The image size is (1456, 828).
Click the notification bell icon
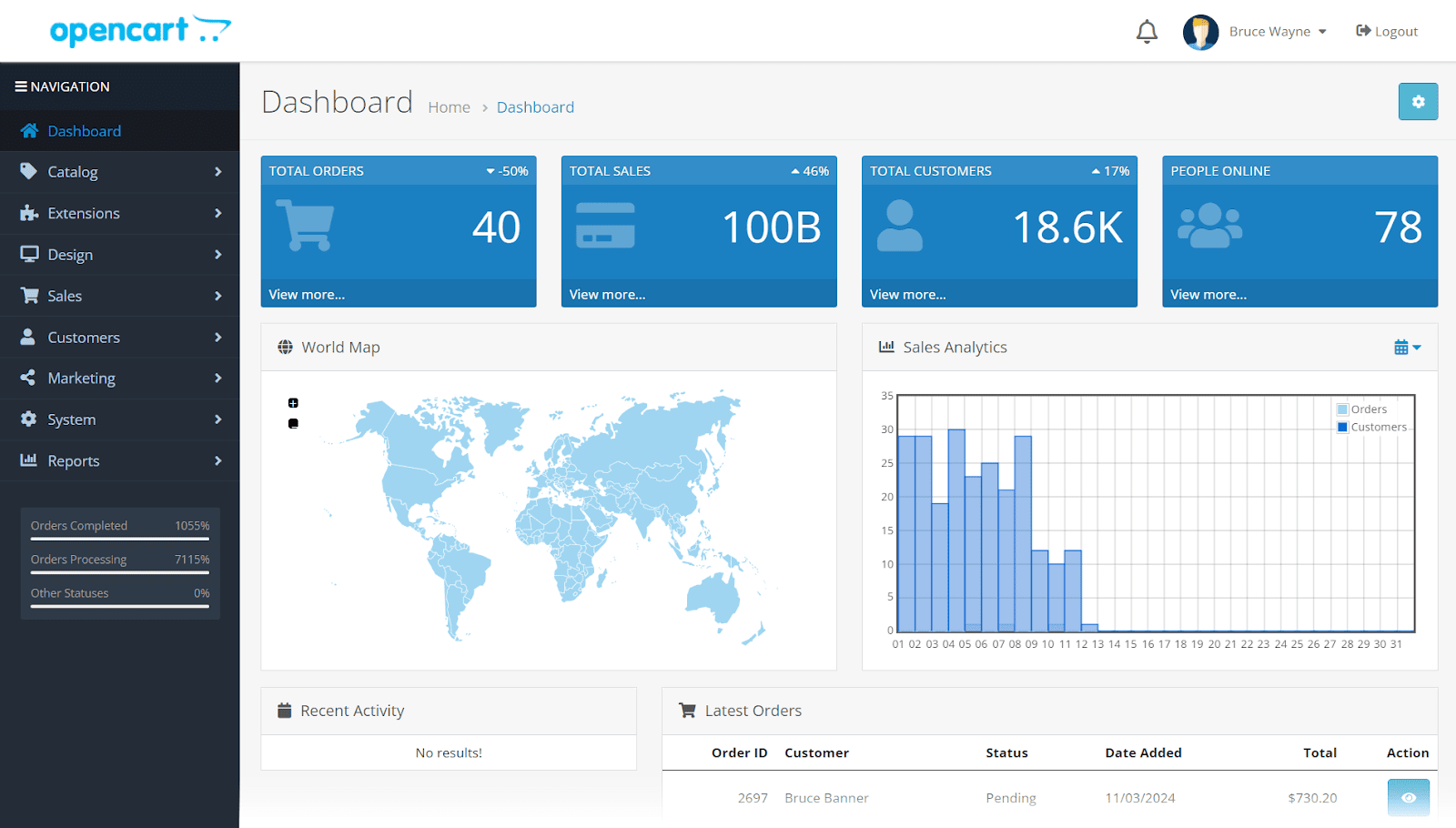click(x=1147, y=30)
